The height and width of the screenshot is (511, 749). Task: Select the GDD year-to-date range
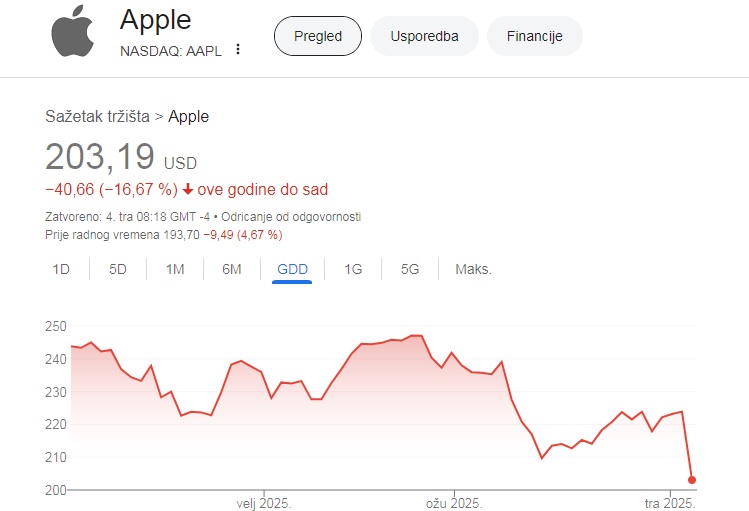click(292, 269)
